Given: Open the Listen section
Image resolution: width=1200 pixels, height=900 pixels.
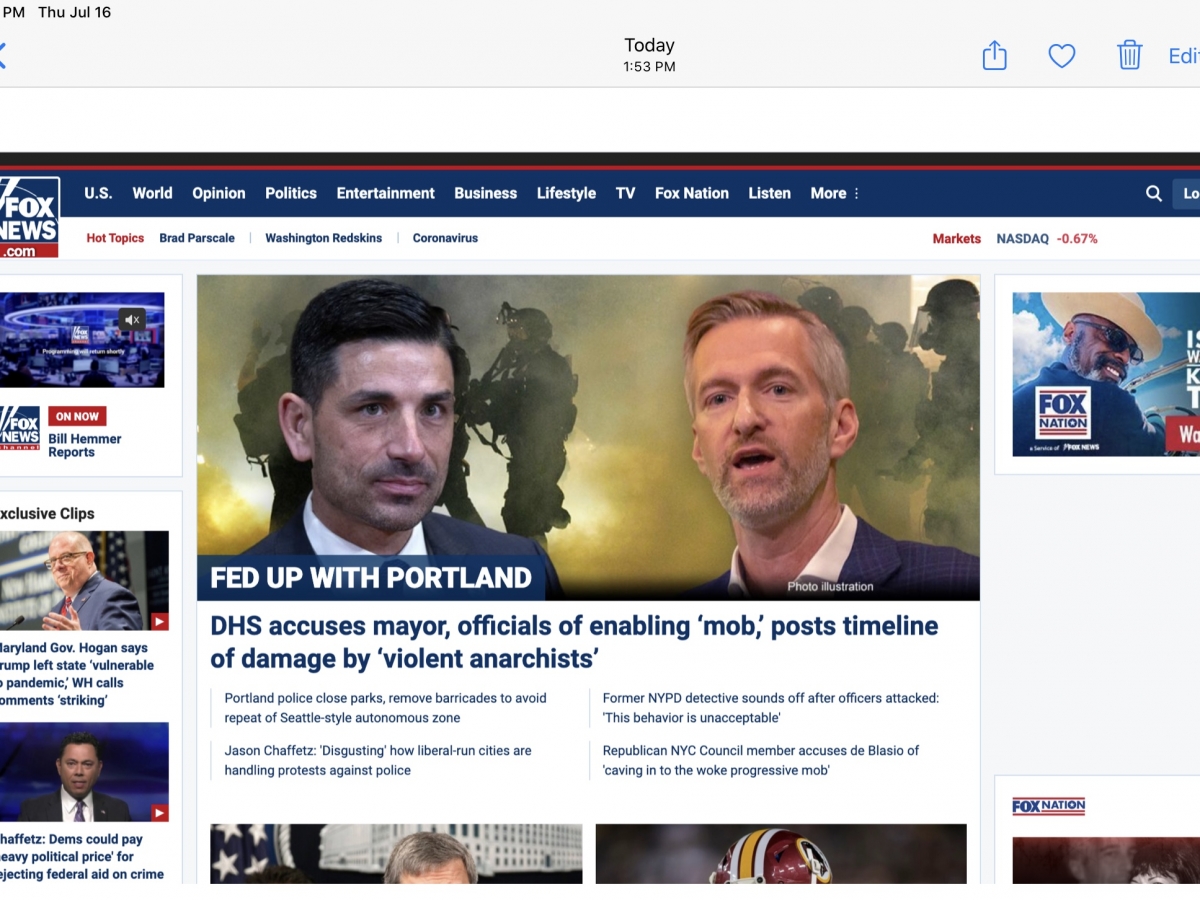Looking at the screenshot, I should click(x=770, y=193).
